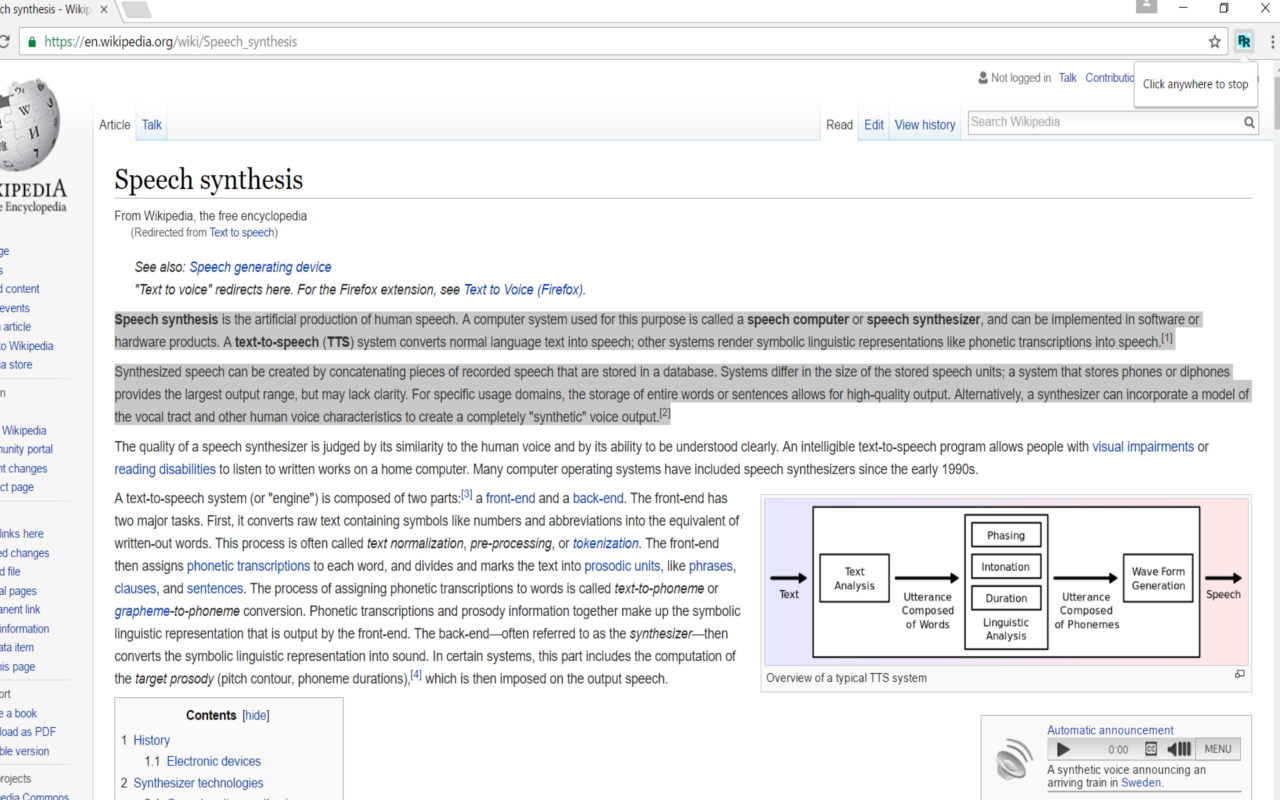Go to History section in Contents
This screenshot has height=800, width=1280.
152,741
